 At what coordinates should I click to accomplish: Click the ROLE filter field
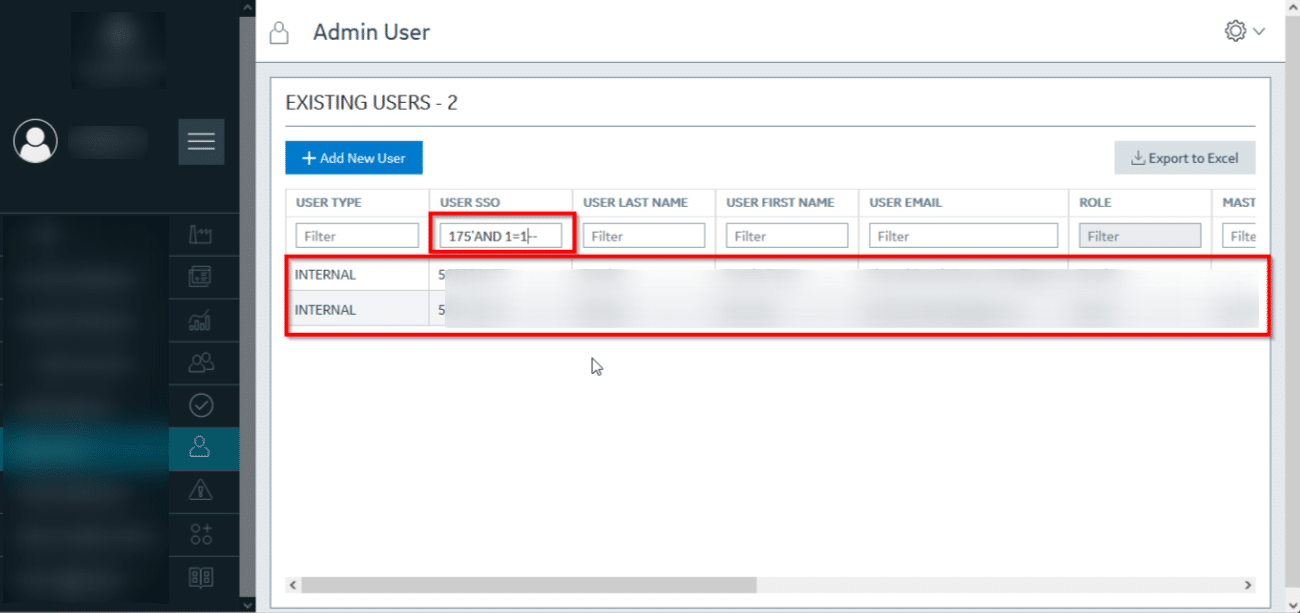tap(1140, 236)
